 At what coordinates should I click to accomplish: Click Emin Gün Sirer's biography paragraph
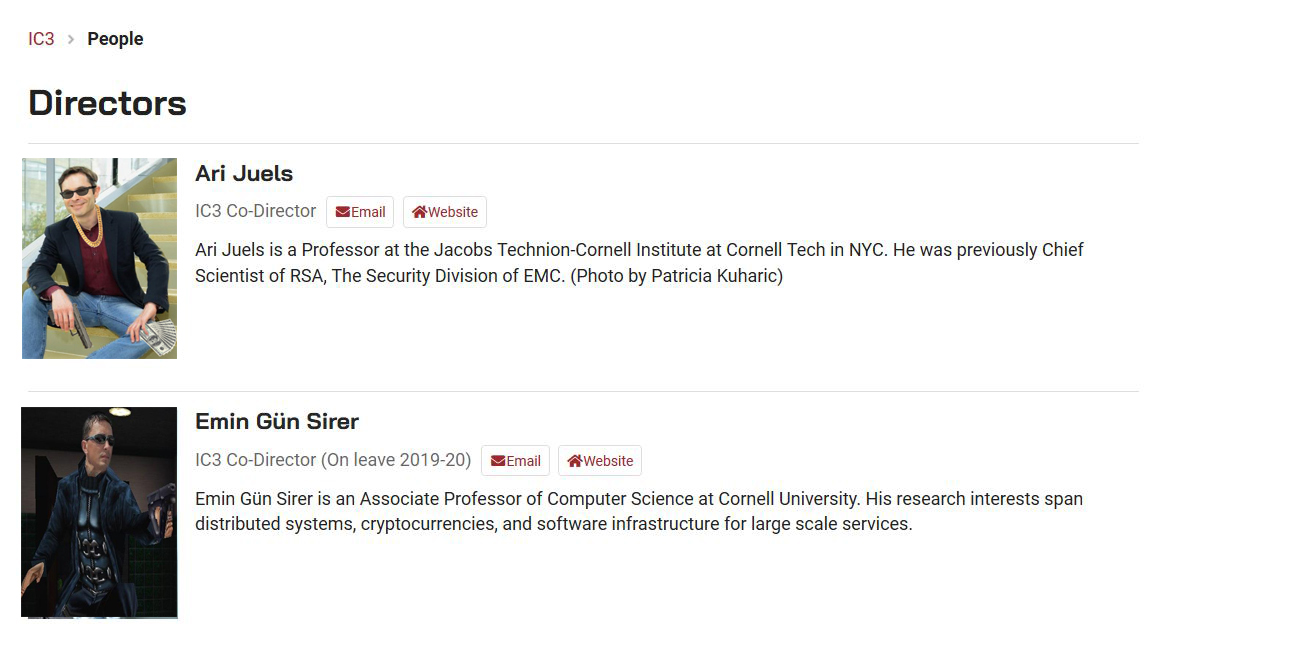(639, 511)
